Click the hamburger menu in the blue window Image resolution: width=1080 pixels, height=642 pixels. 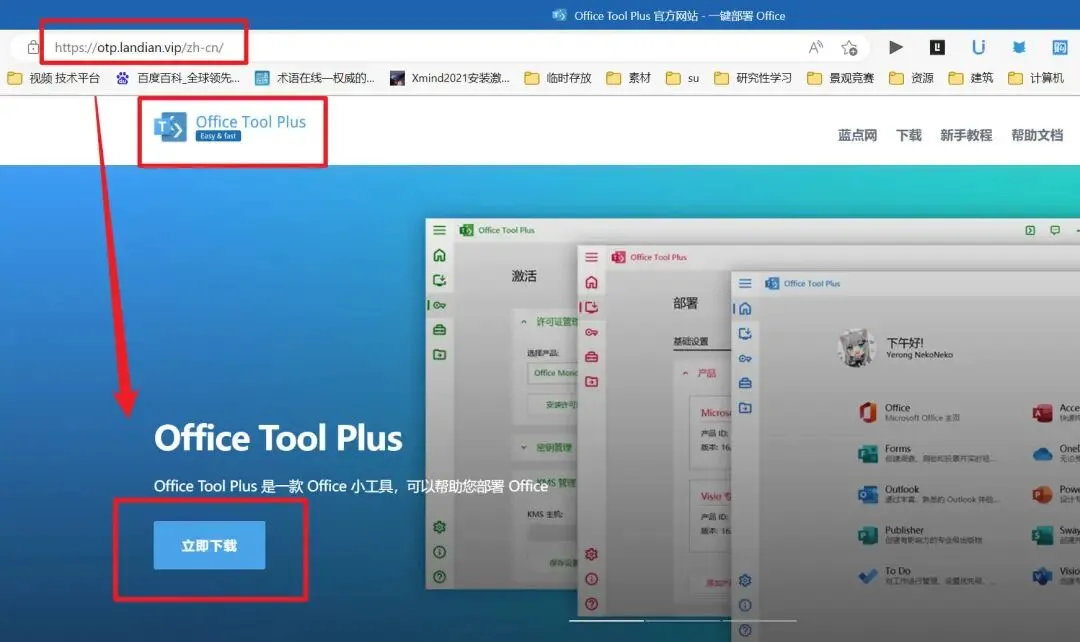(x=745, y=283)
